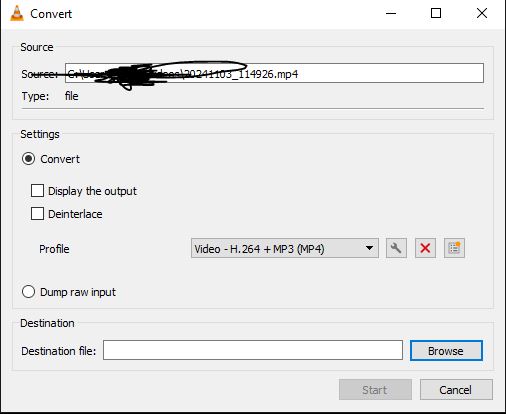This screenshot has width=506, height=414.
Task: Maximize the Convert window
Action: click(x=436, y=14)
